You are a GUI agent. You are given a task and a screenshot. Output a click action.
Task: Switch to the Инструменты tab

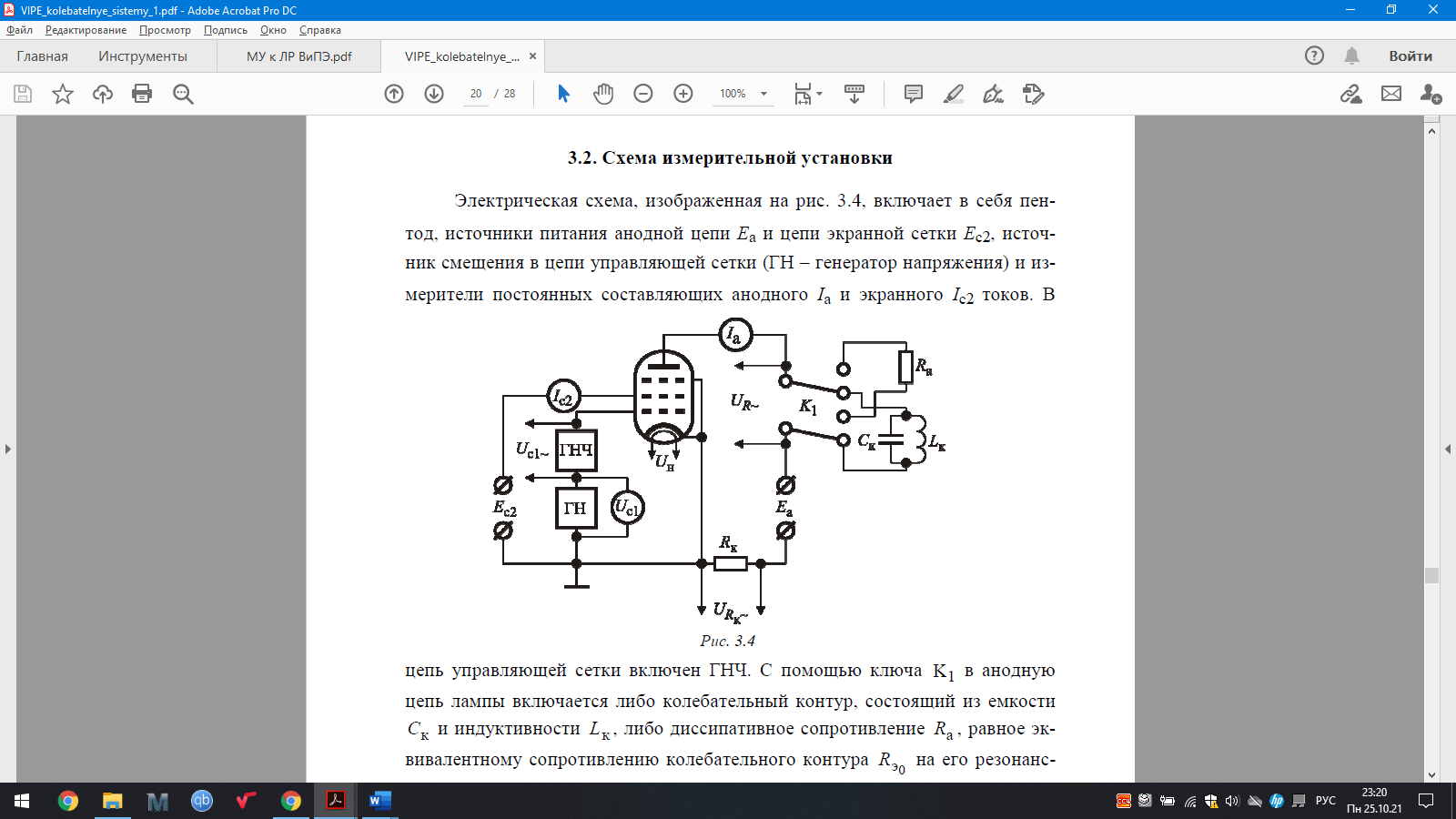[143, 56]
